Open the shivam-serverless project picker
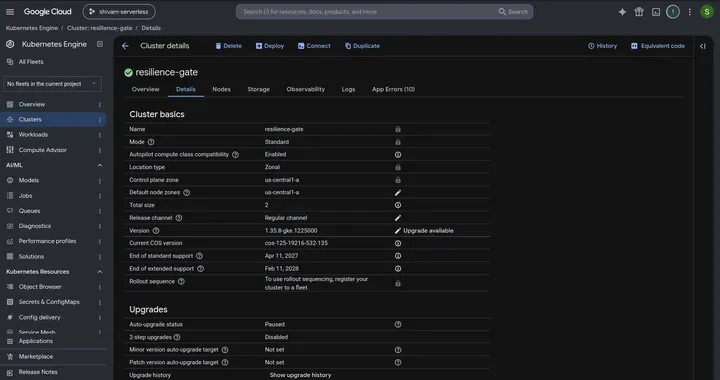The height and width of the screenshot is (380, 720). pos(119,12)
